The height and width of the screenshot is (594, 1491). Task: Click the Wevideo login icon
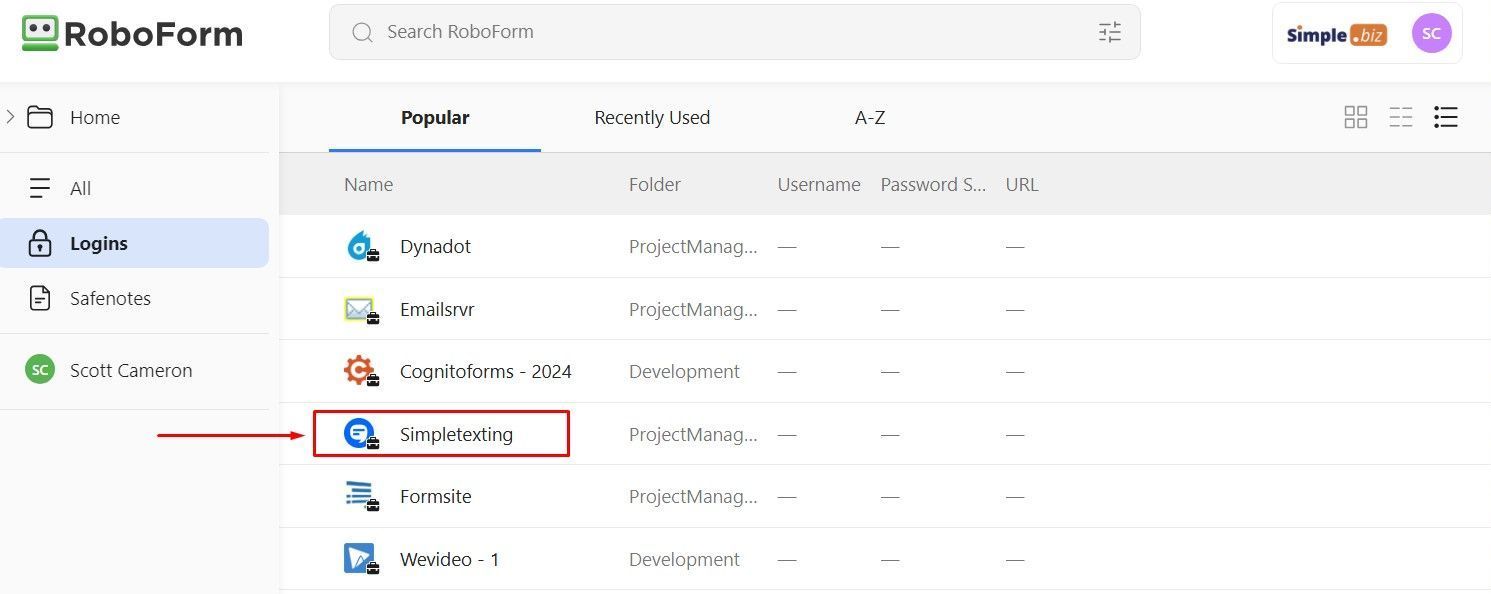click(x=360, y=559)
